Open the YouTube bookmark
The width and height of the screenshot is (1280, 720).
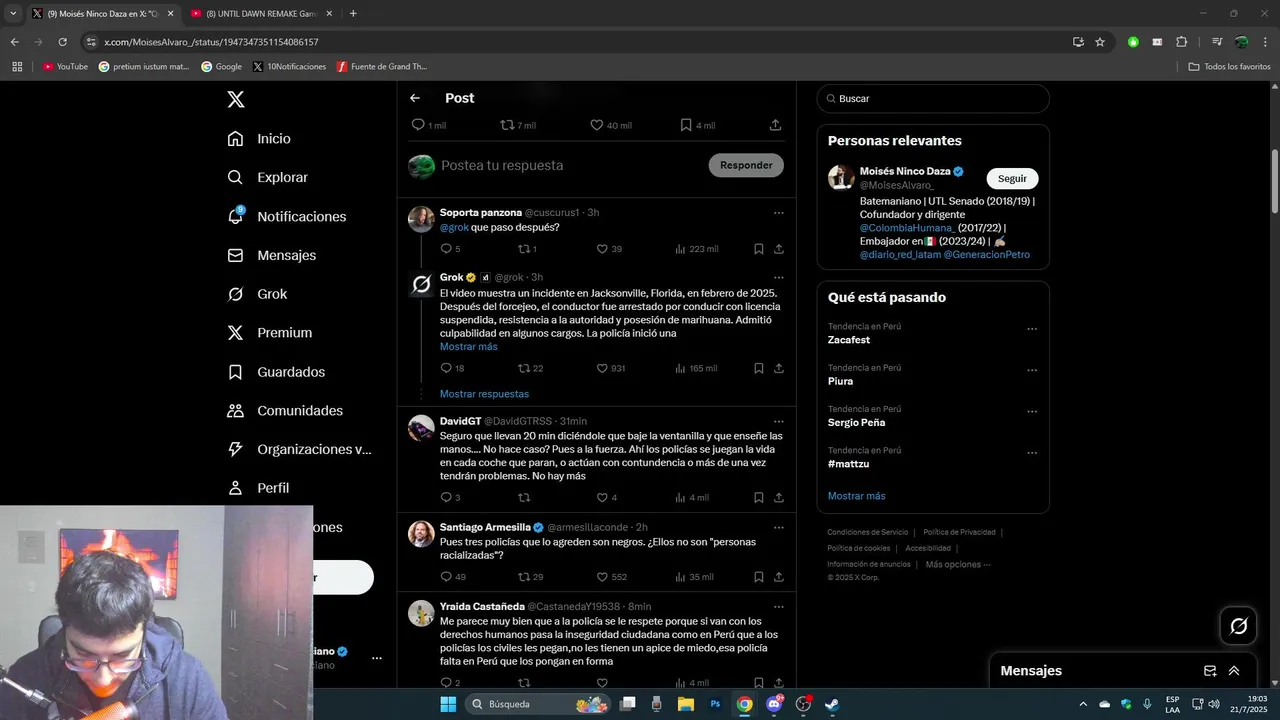65,67
